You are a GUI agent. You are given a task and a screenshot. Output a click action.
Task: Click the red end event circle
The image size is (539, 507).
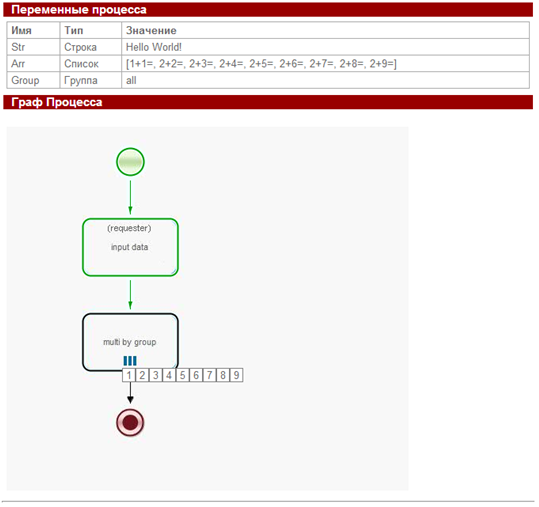pos(130,422)
